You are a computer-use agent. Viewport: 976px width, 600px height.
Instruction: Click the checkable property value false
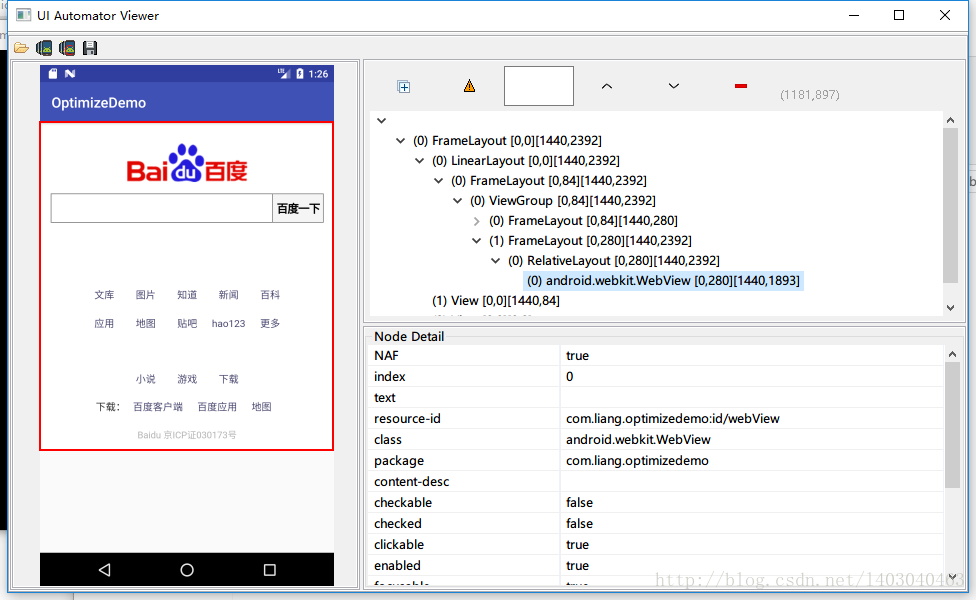point(580,503)
